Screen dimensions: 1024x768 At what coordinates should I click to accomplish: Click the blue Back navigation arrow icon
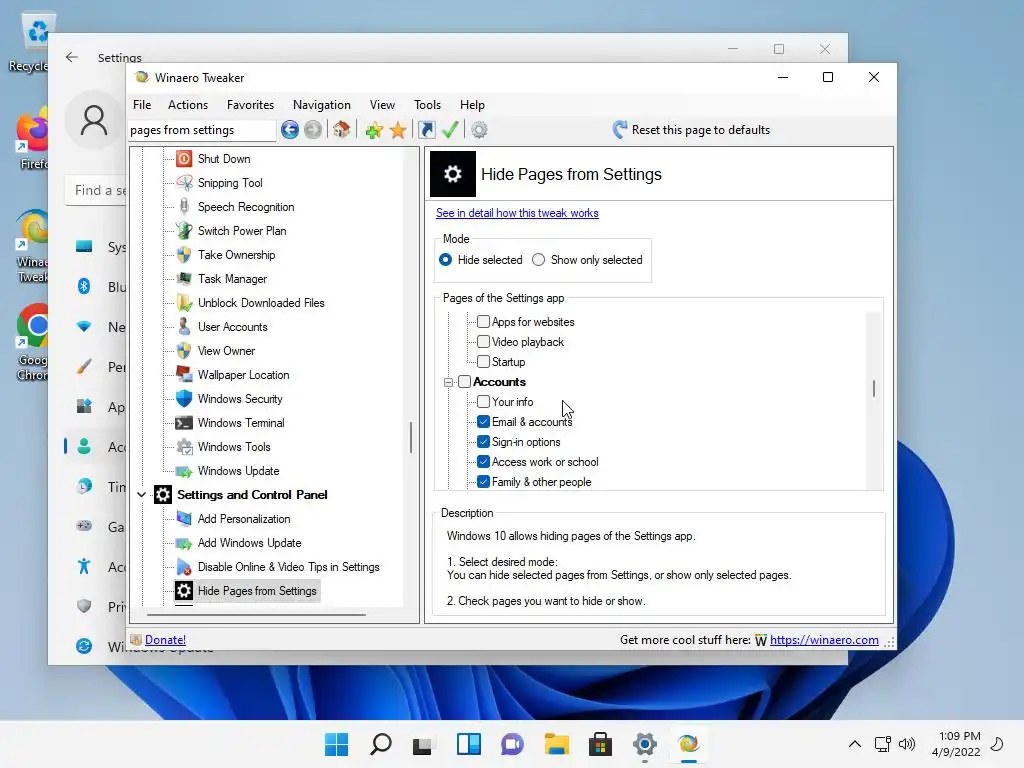click(x=290, y=130)
